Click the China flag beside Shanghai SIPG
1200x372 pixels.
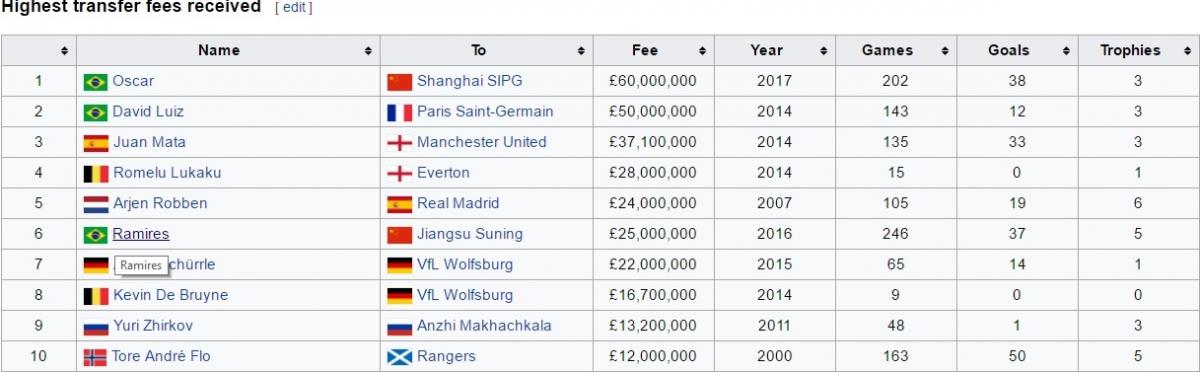point(399,81)
